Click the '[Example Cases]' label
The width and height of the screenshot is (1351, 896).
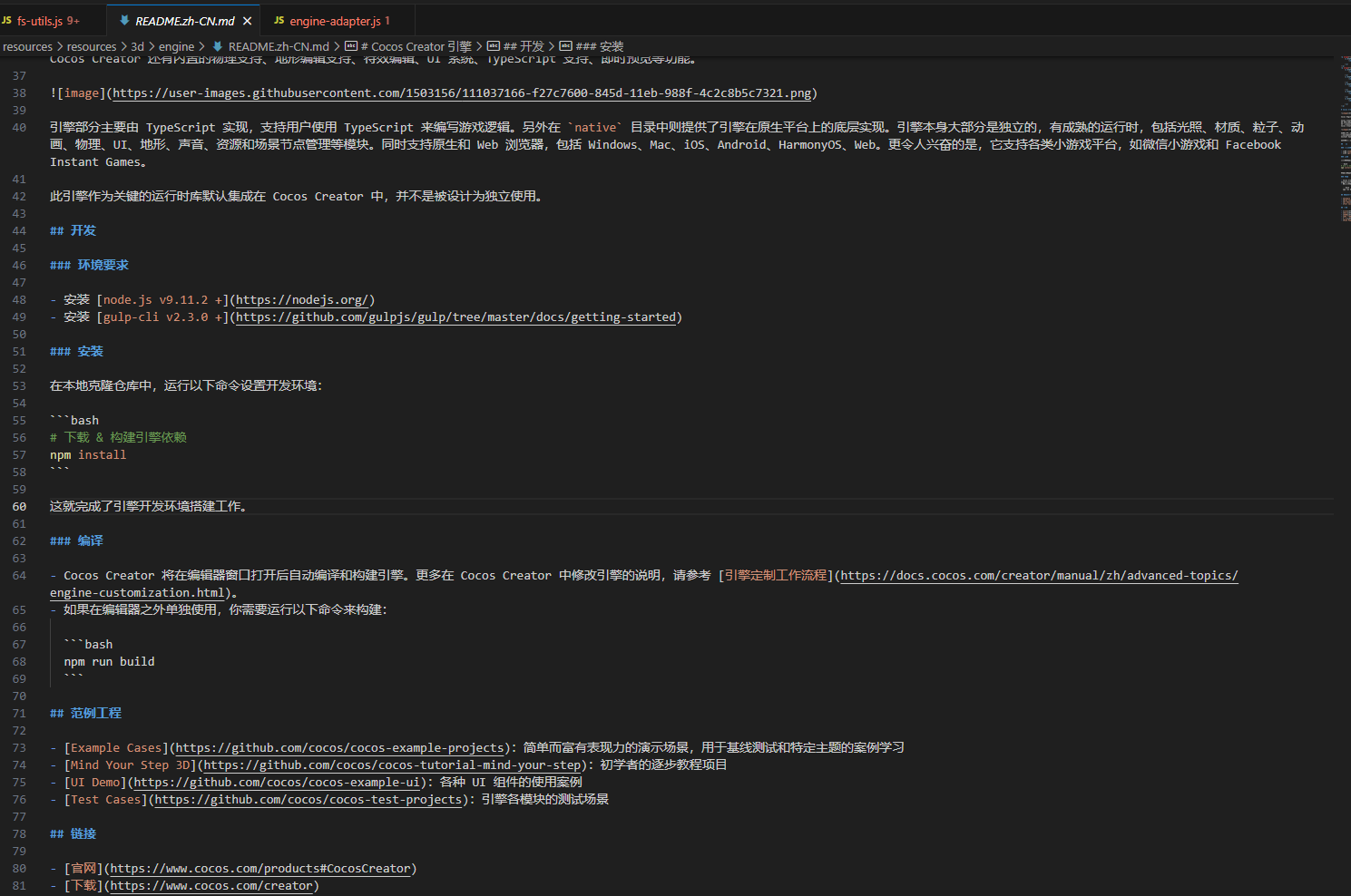tap(116, 748)
